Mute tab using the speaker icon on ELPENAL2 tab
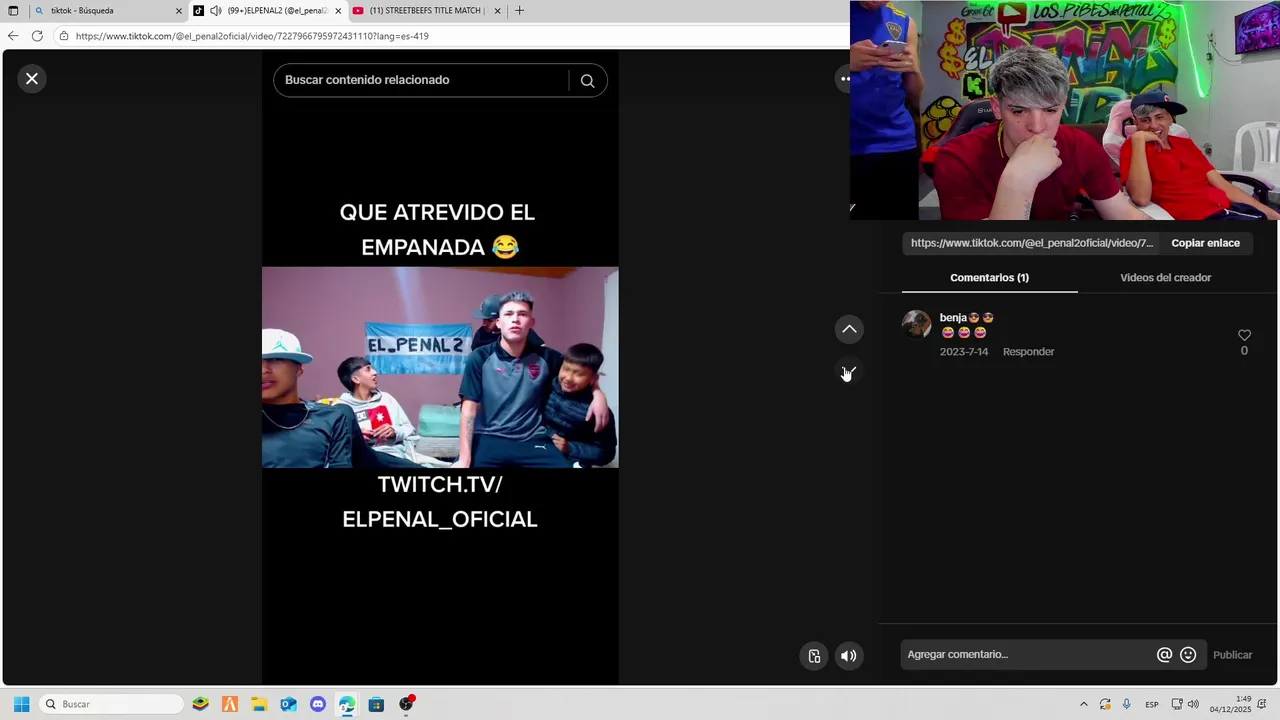 click(x=216, y=11)
